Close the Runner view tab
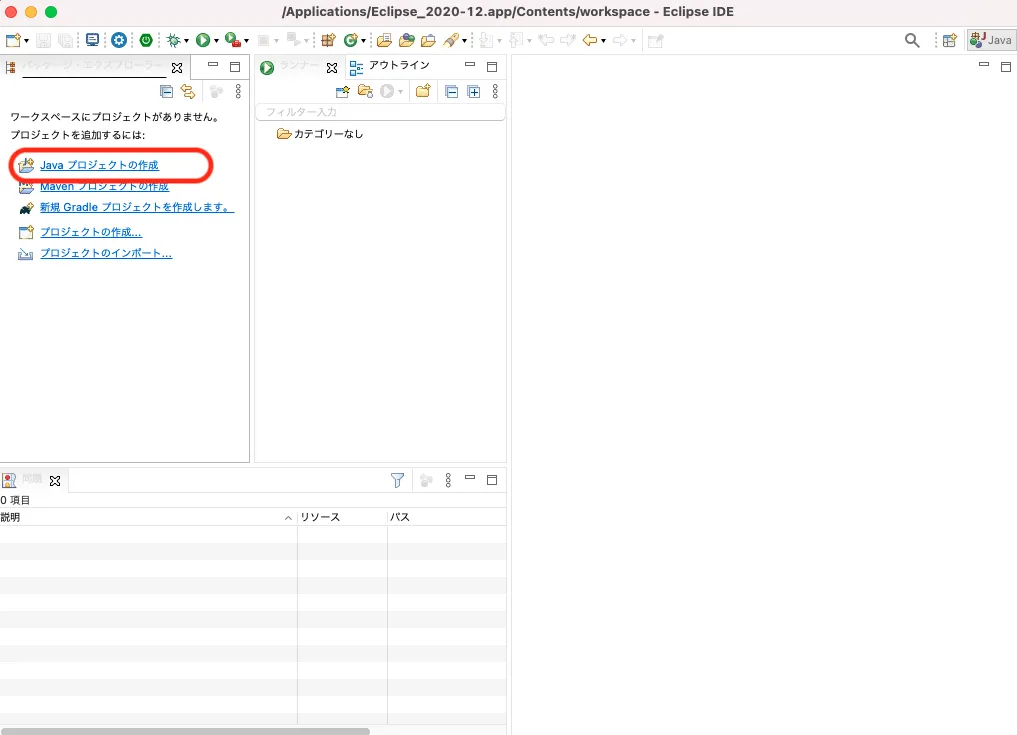Viewport: 1017px width, 735px height. click(x=332, y=67)
